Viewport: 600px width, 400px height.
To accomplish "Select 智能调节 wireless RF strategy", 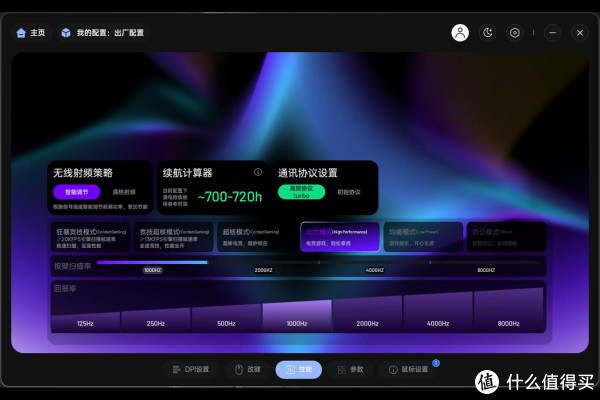I will 77,192.
